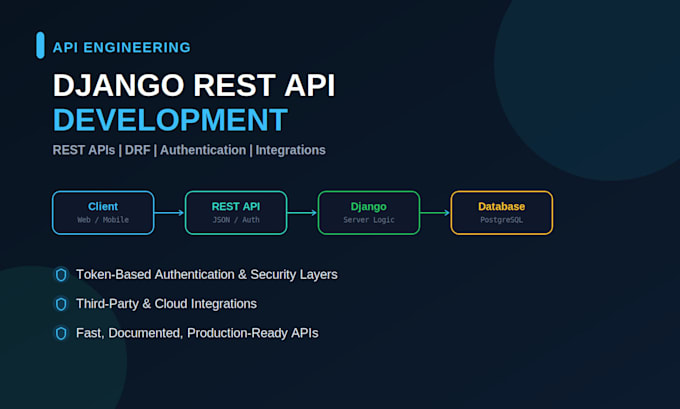Click the blue DEVELOPMENT word
This screenshot has width=680, height=409.
point(170,120)
